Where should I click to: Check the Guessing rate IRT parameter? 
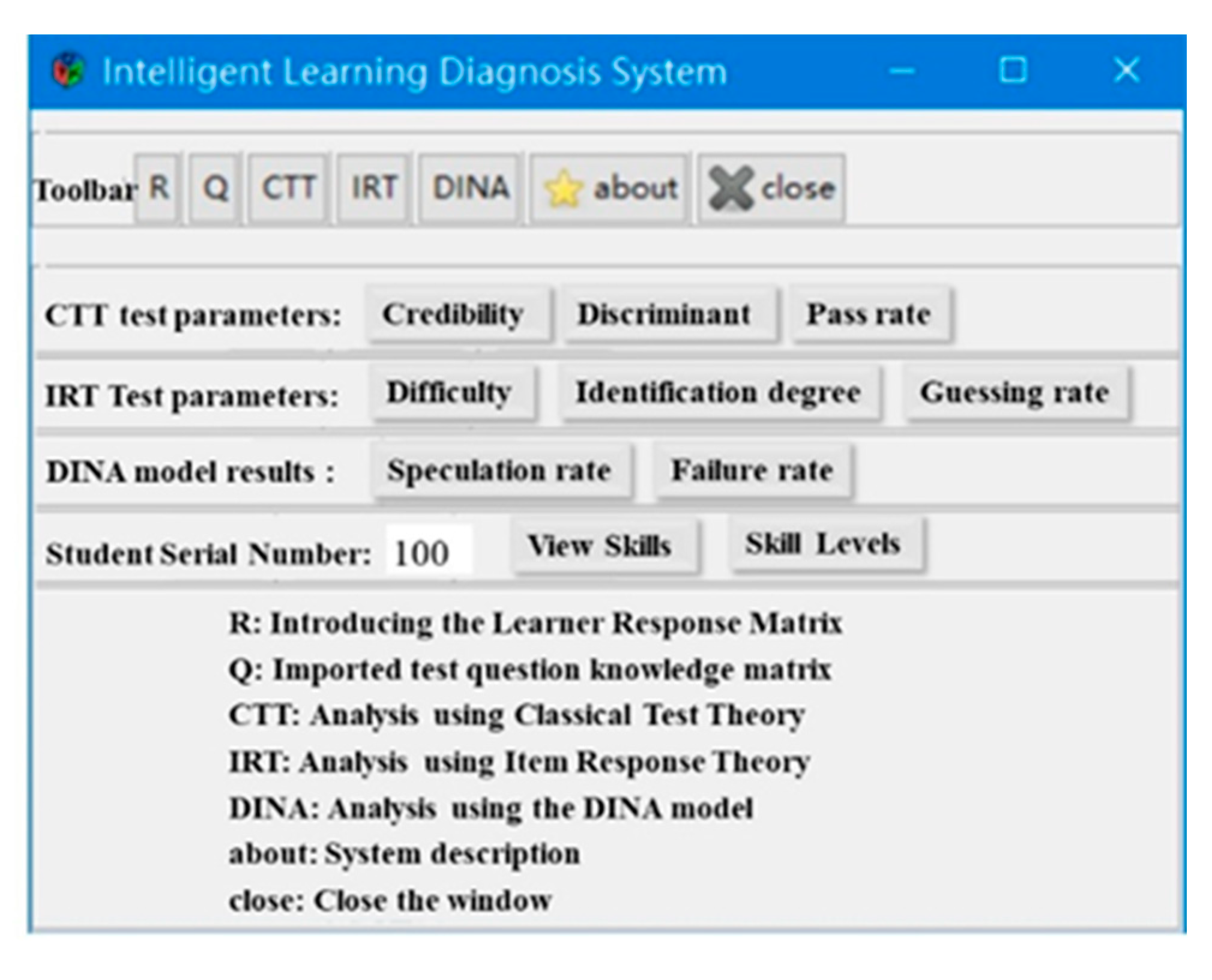pos(1015,393)
